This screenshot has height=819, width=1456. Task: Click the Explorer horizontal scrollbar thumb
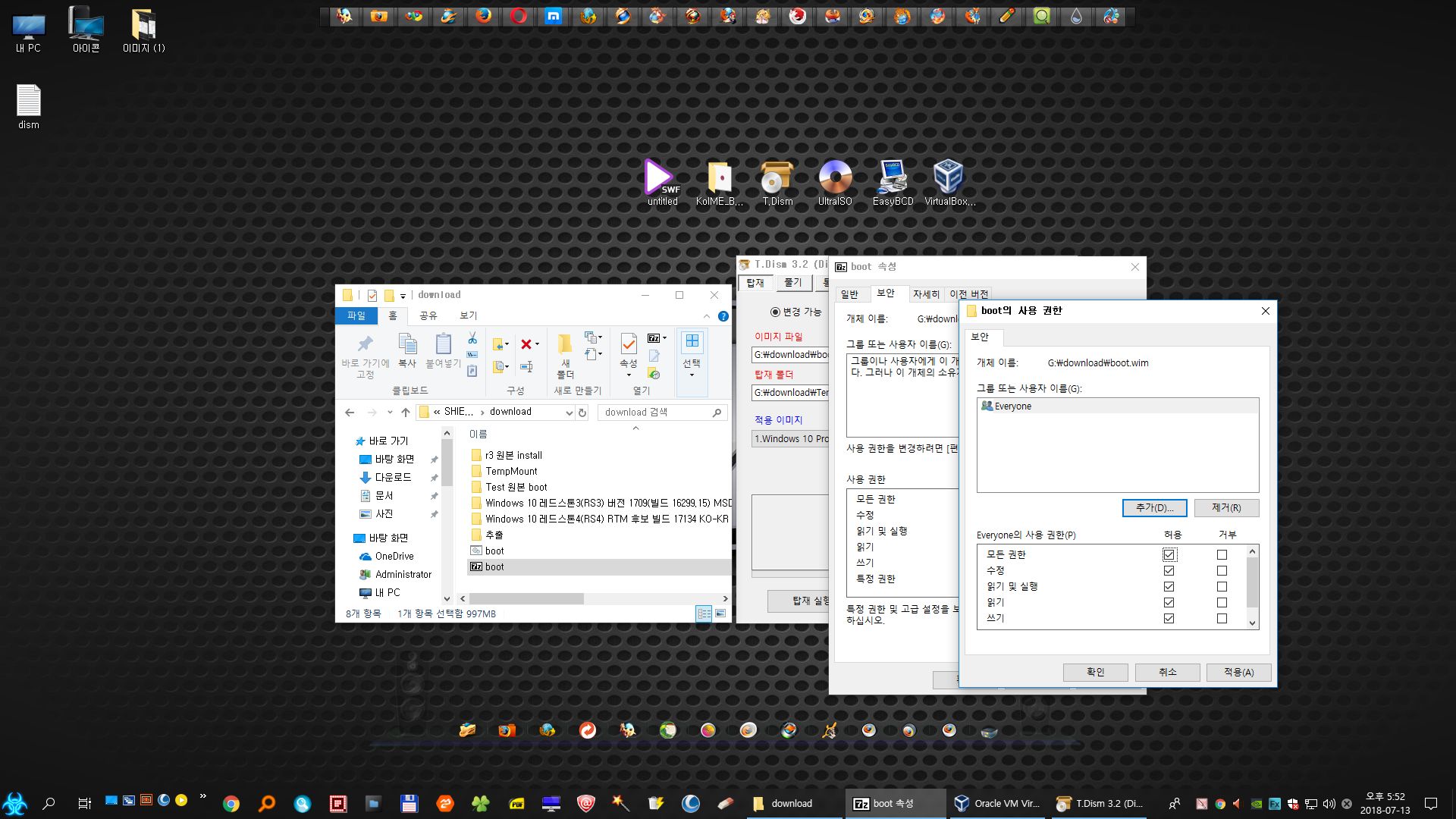click(526, 599)
